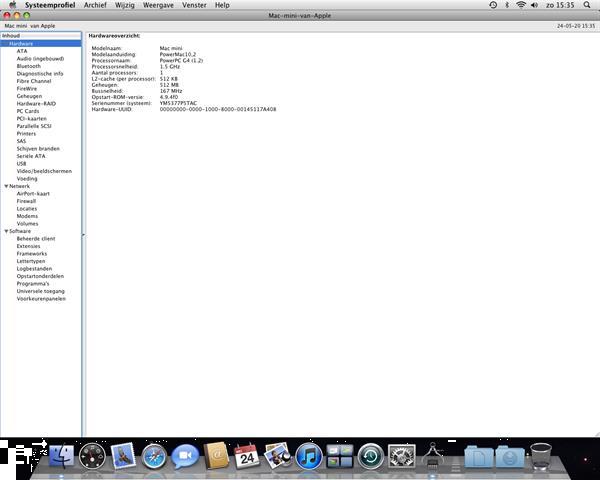The image size is (600, 480).
Task: Open iChat from the Dock
Action: (185, 456)
